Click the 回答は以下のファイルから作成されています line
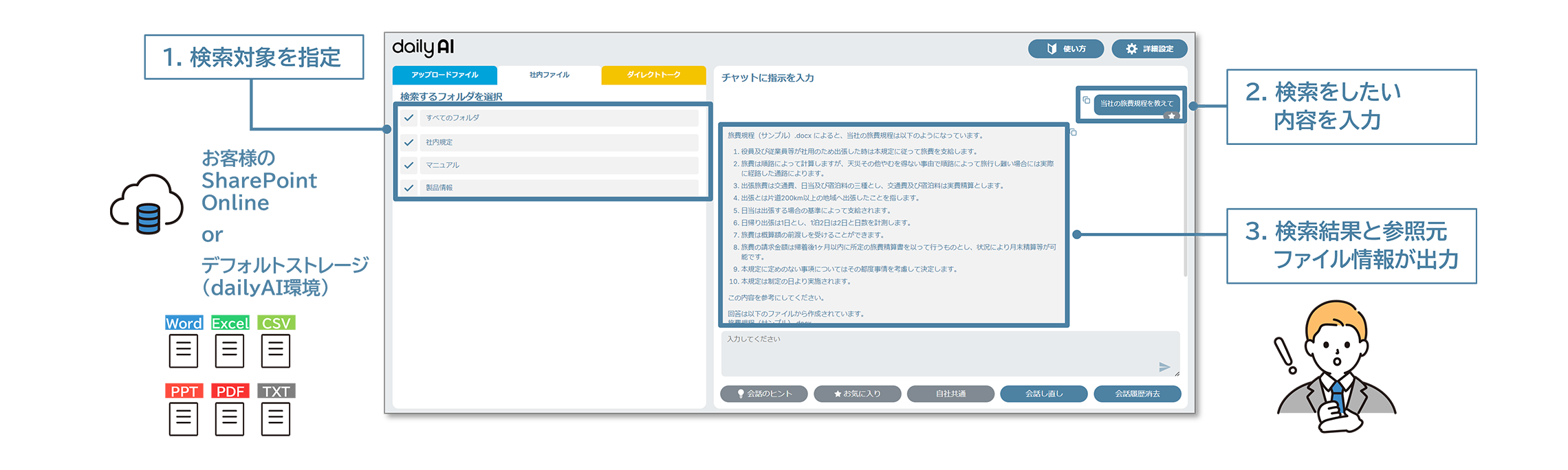 (x=796, y=313)
